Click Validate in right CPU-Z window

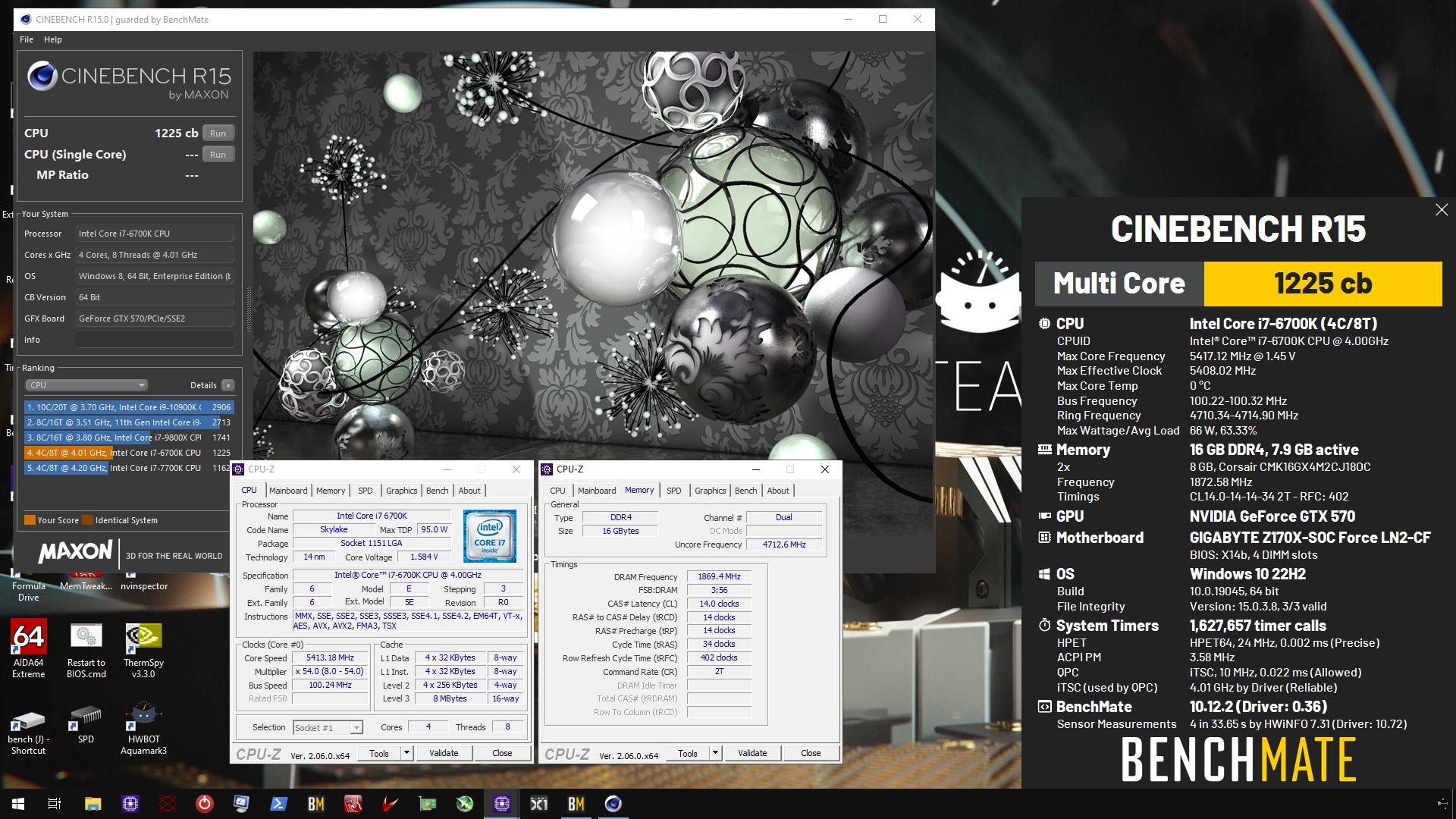coord(752,753)
